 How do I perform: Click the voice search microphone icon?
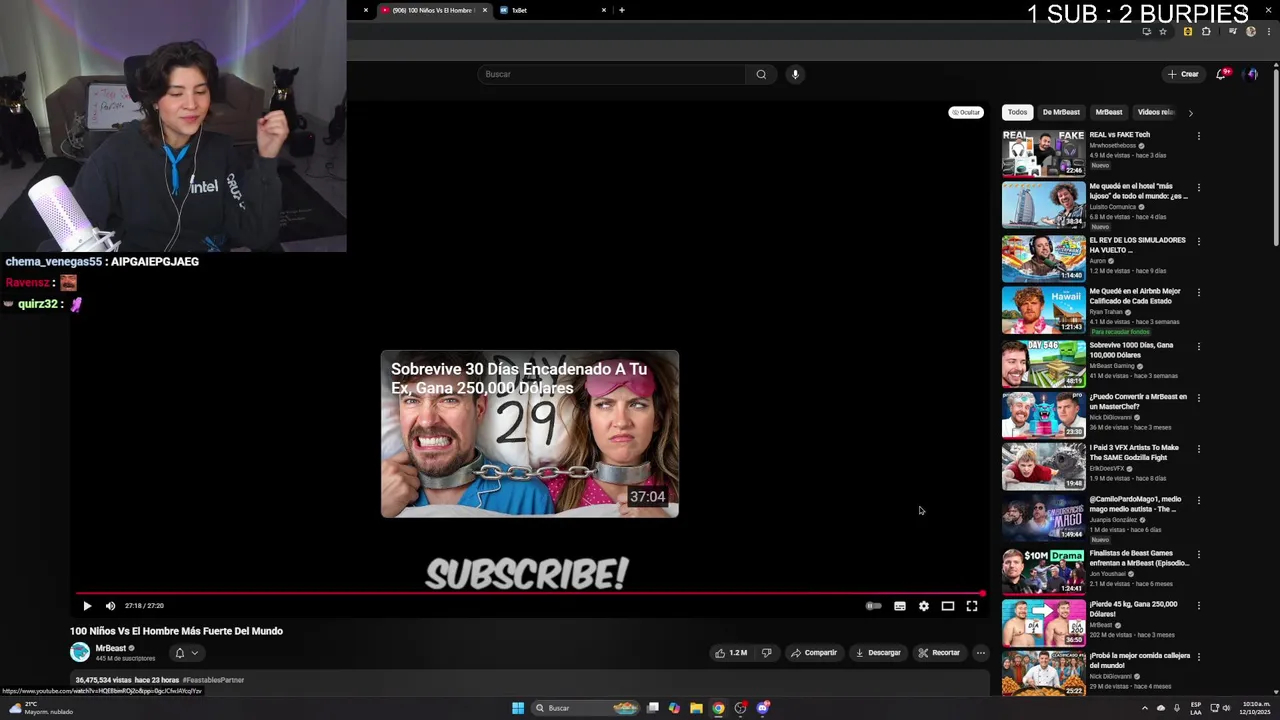[795, 74]
